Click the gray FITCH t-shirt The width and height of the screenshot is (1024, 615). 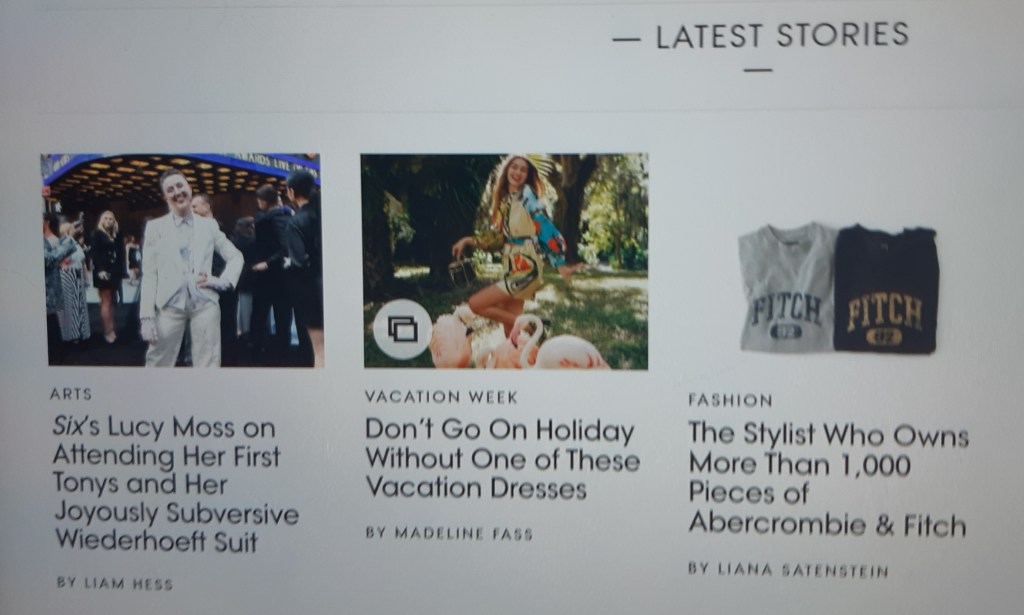click(786, 288)
